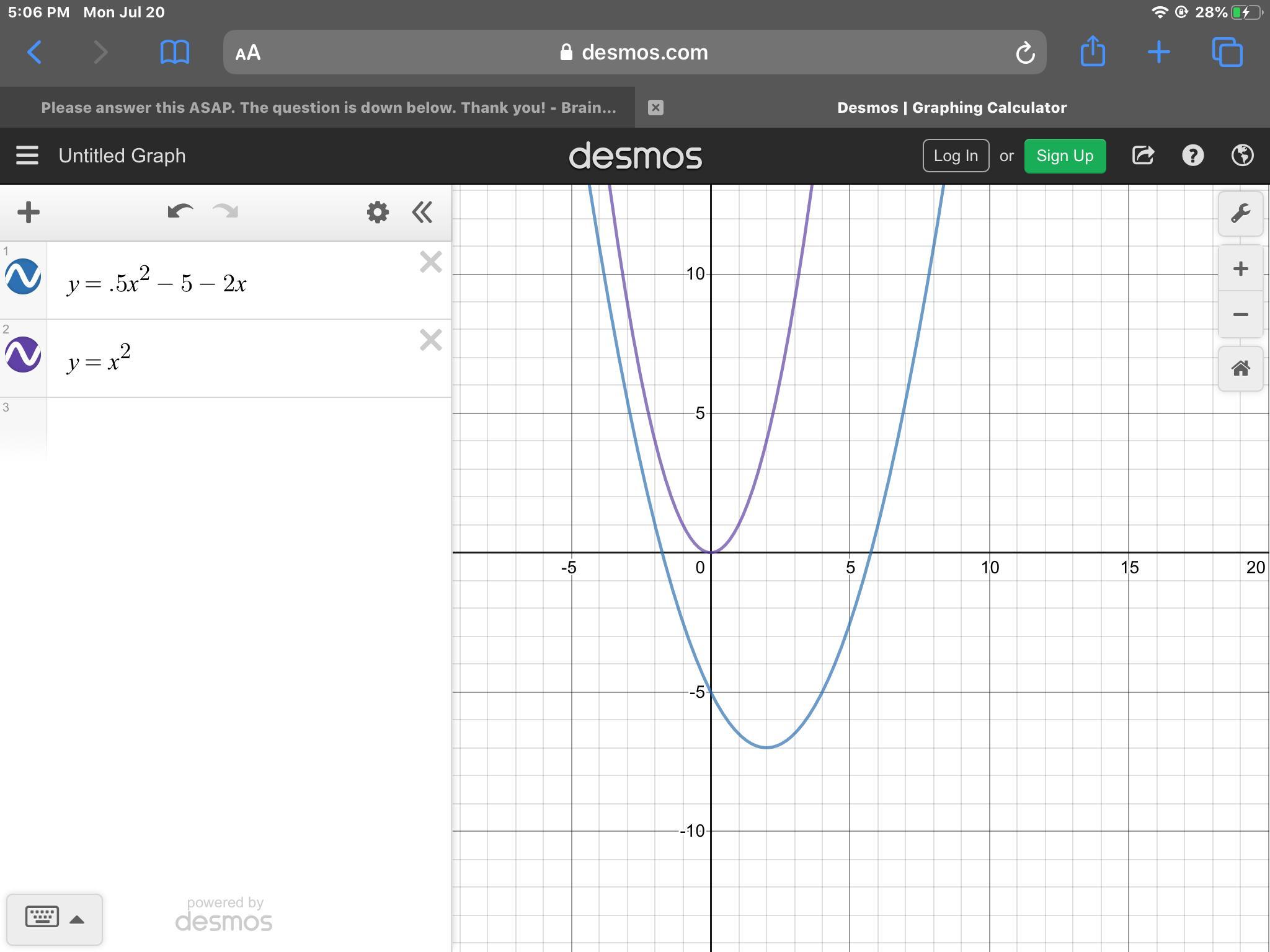Screen dimensions: 1270x952
Task: Click the Share Graph icon
Action: click(x=1143, y=156)
